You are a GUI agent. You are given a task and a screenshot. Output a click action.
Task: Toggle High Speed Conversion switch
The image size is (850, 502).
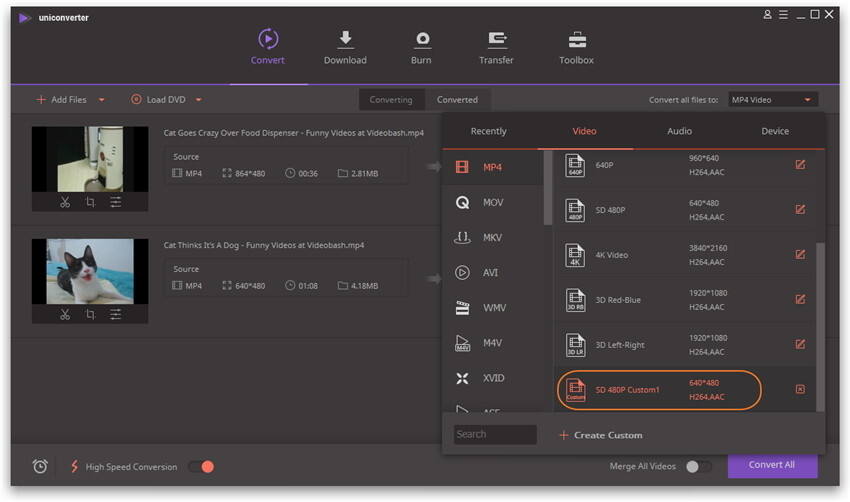[202, 467]
